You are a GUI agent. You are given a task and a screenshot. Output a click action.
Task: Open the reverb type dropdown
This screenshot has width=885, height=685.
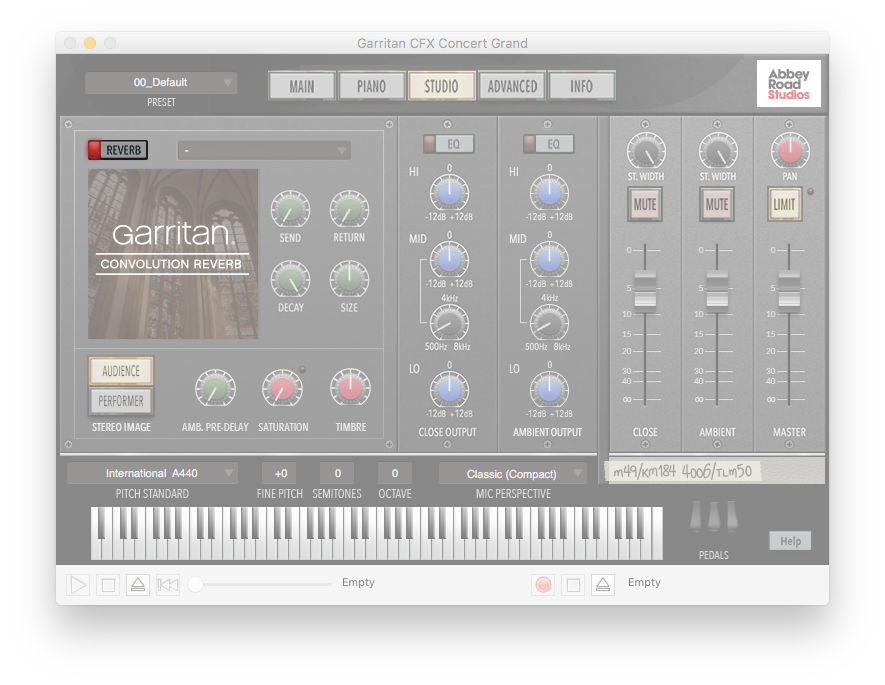[x=264, y=151]
